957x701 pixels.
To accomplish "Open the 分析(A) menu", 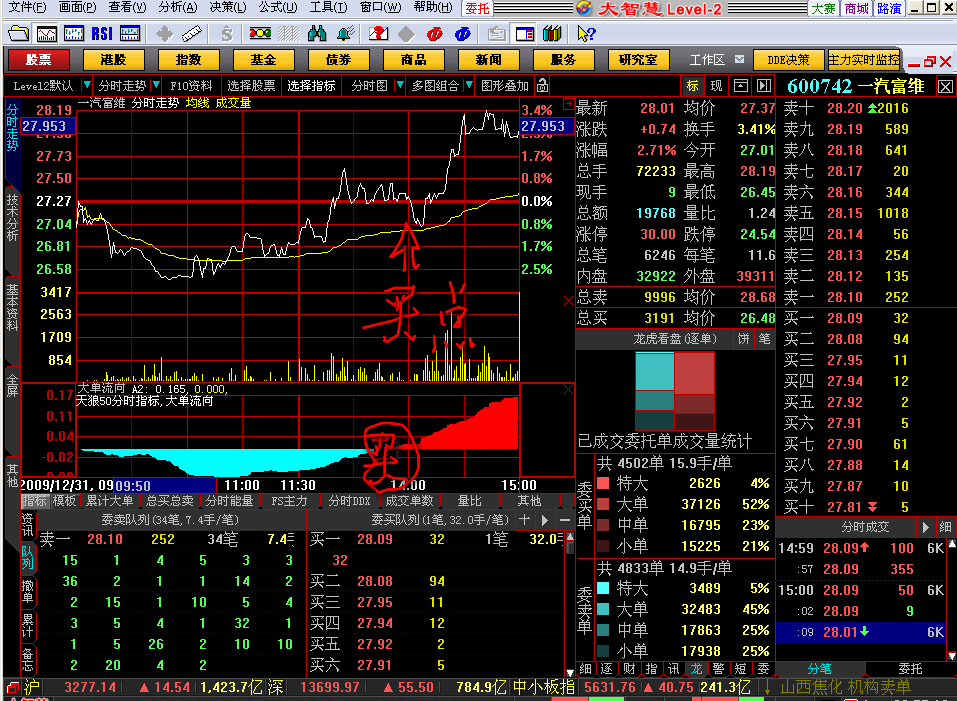I will (178, 7).
